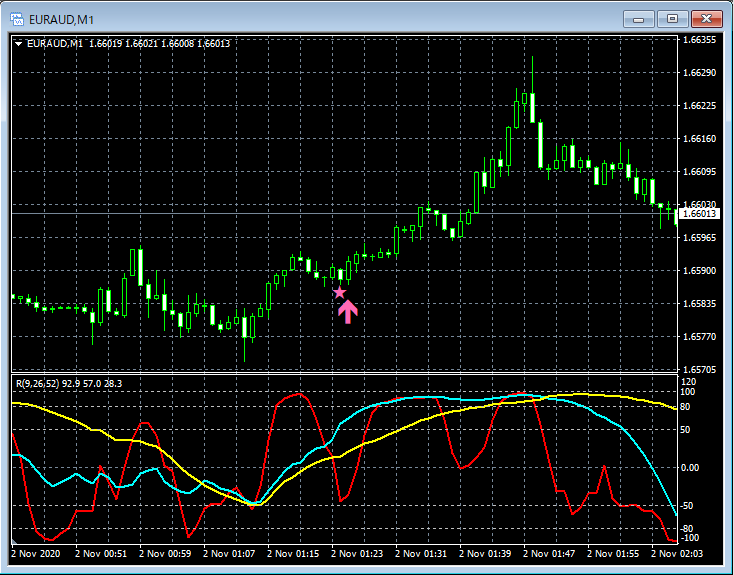Click the time label 2 Nov 01:55

click(614, 553)
